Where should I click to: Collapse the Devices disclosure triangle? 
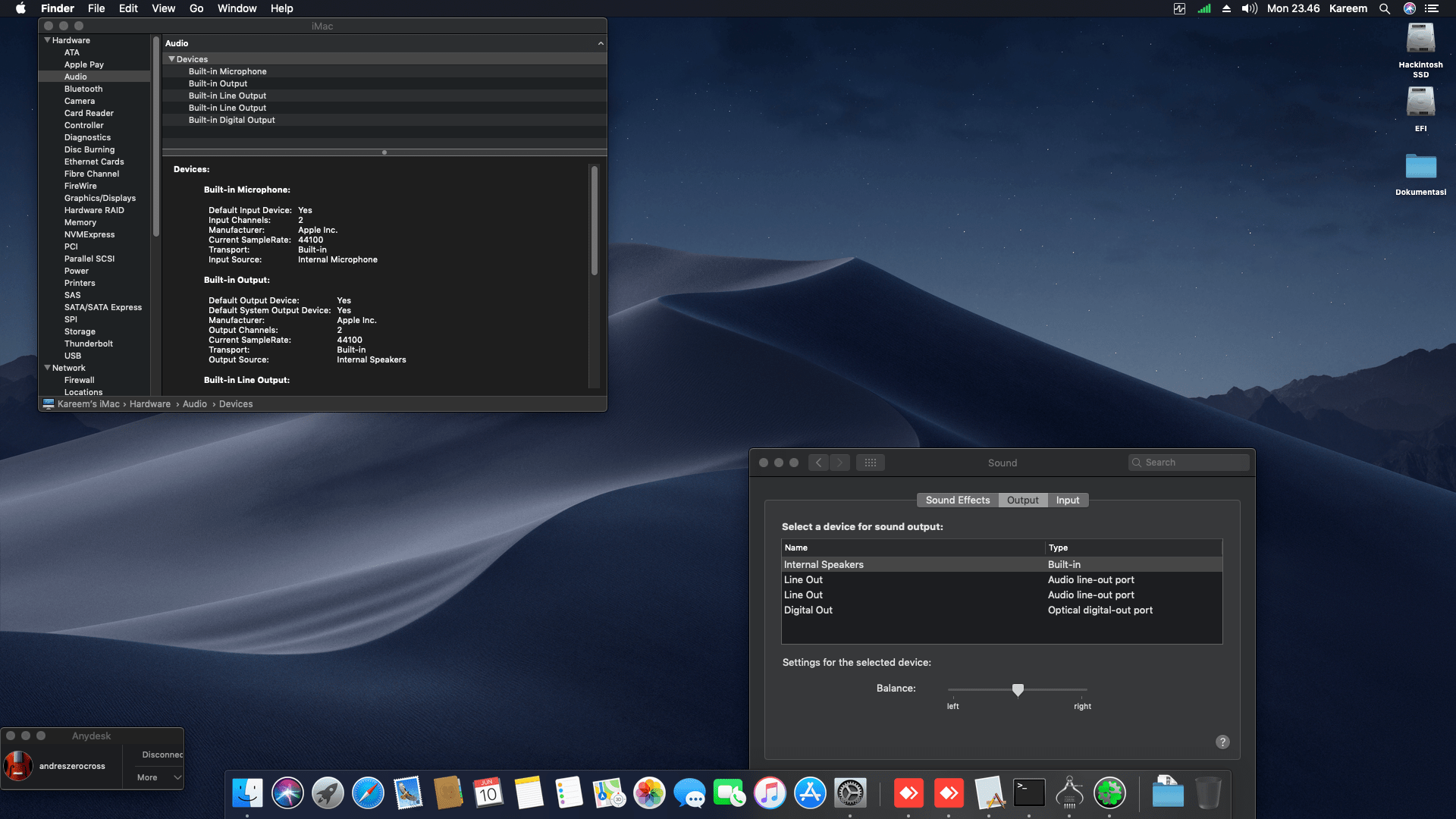[172, 58]
